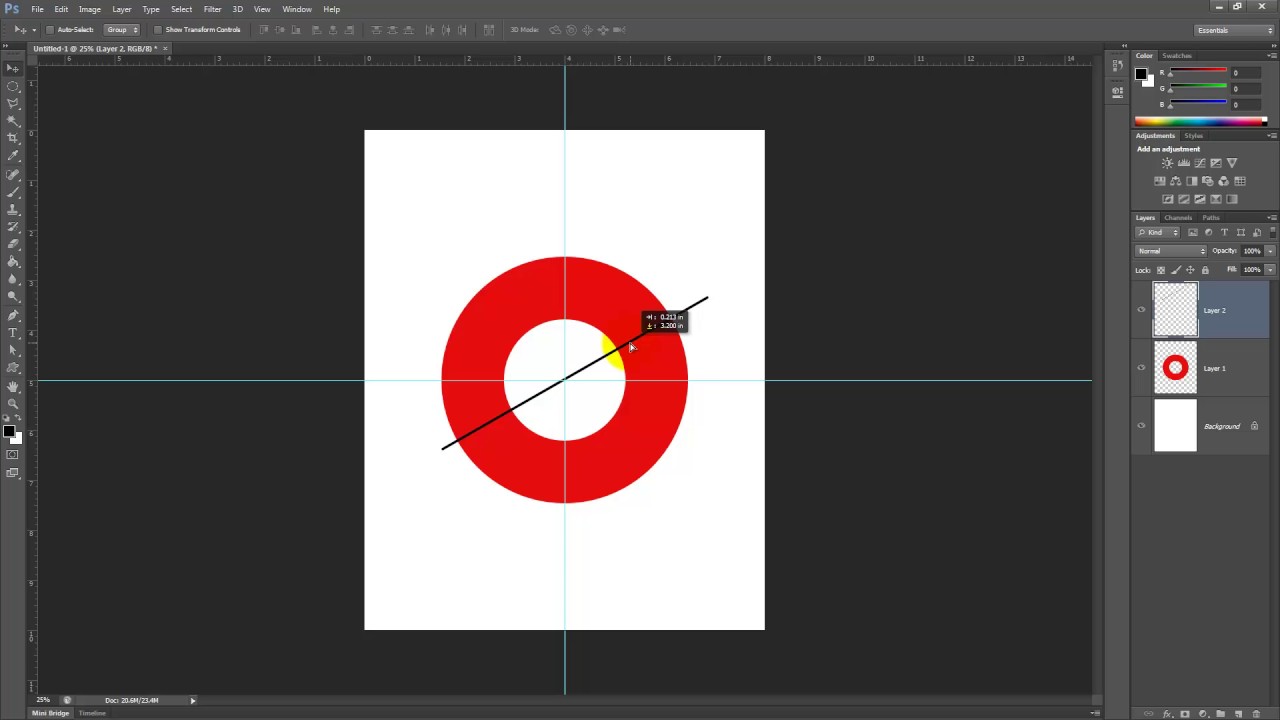Select the Zoom tool

12,404
